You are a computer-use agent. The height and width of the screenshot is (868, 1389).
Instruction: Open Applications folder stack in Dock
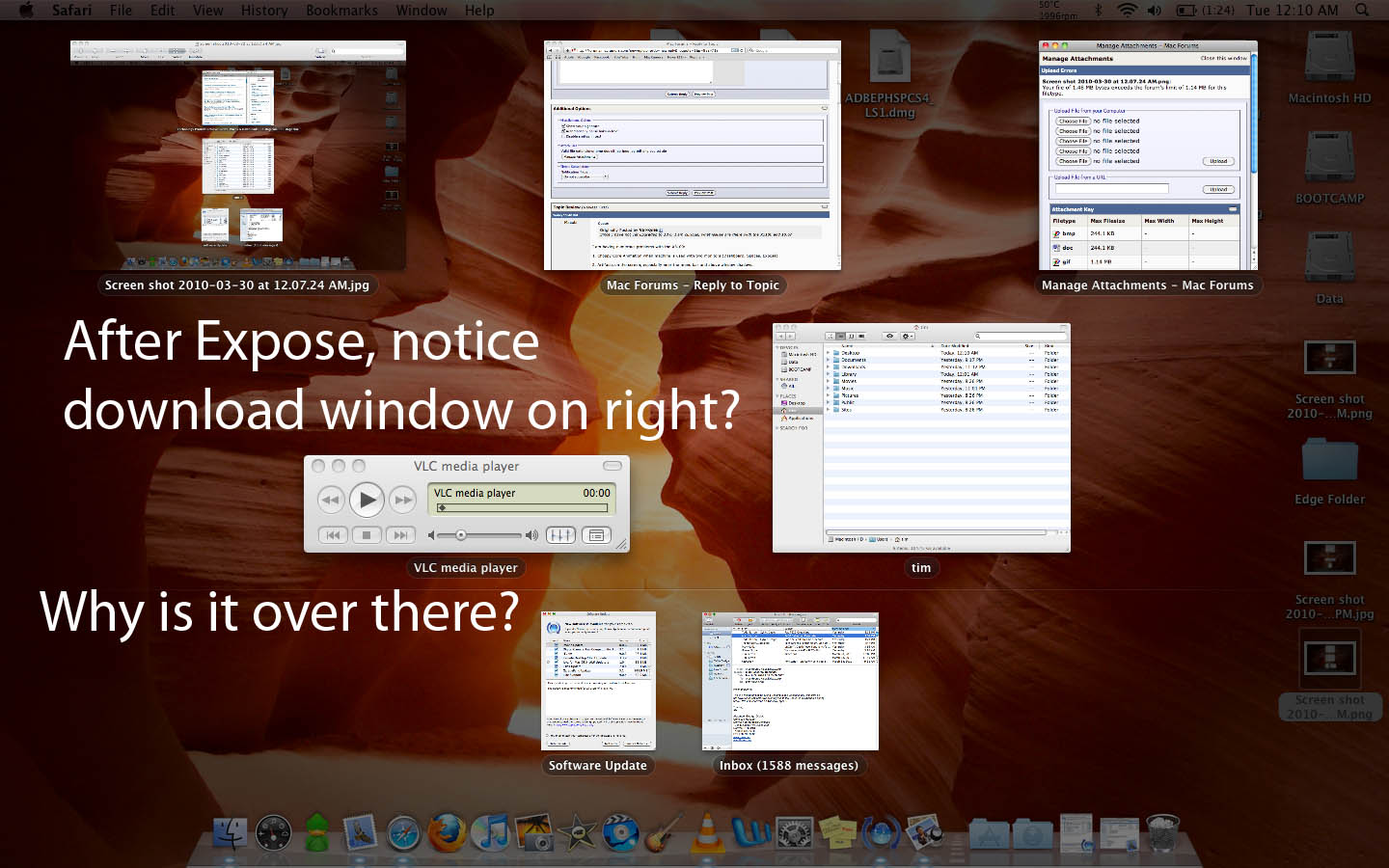(x=989, y=835)
